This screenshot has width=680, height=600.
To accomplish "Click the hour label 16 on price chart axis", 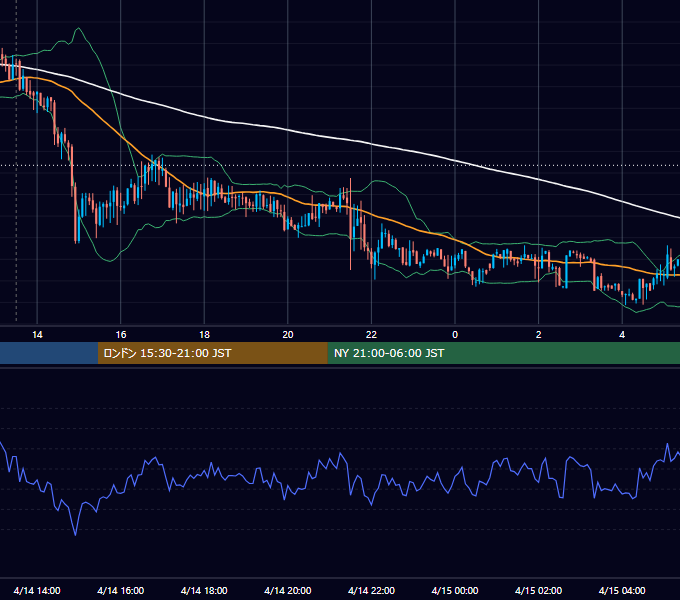I will [121, 335].
